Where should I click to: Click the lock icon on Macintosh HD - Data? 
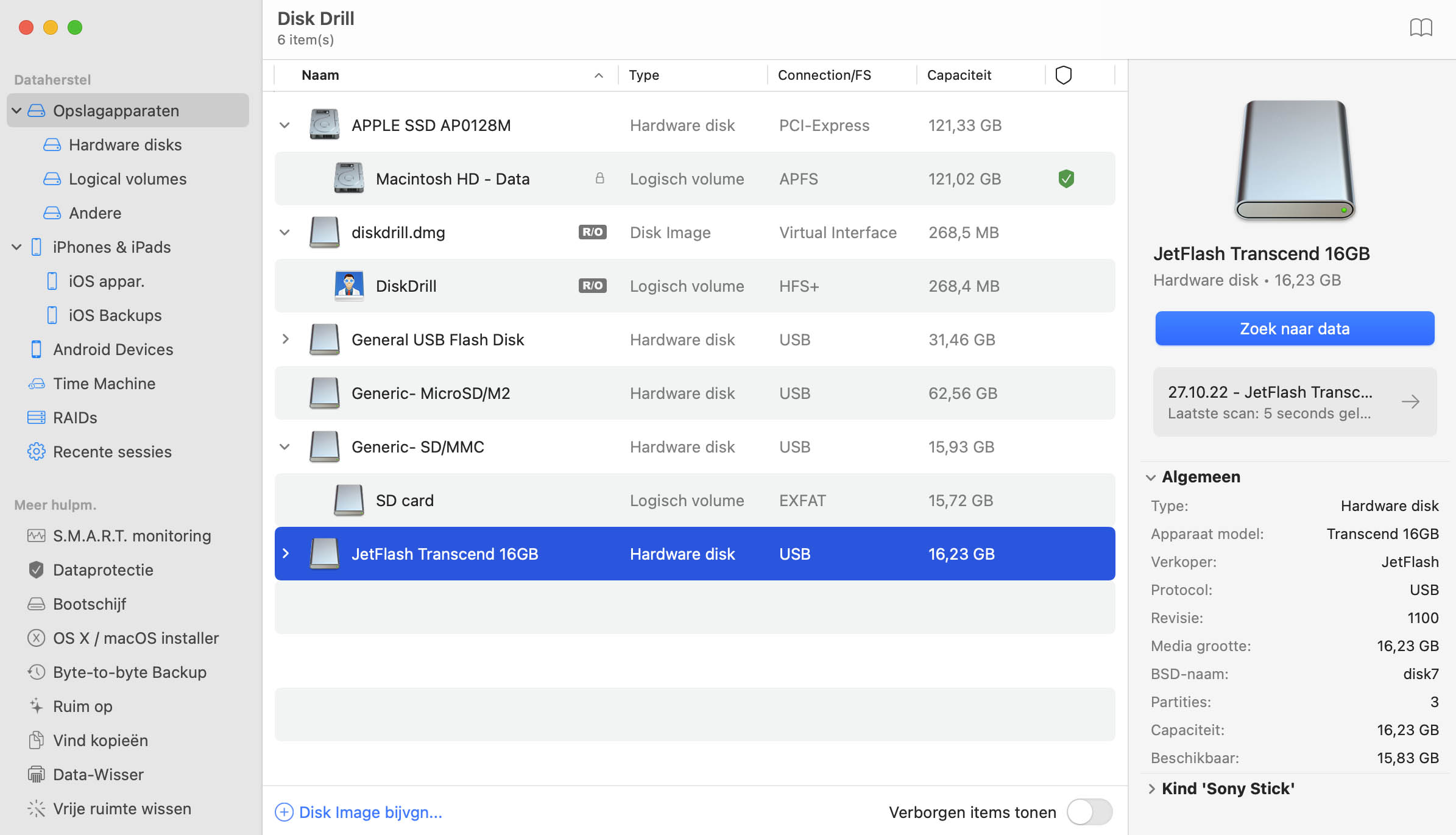pos(599,178)
